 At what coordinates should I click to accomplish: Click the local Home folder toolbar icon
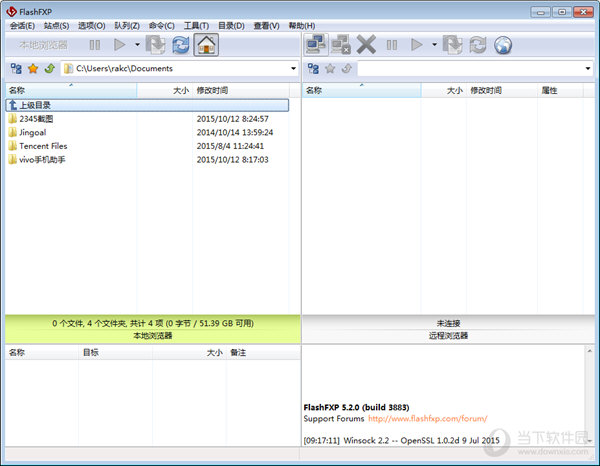click(206, 45)
